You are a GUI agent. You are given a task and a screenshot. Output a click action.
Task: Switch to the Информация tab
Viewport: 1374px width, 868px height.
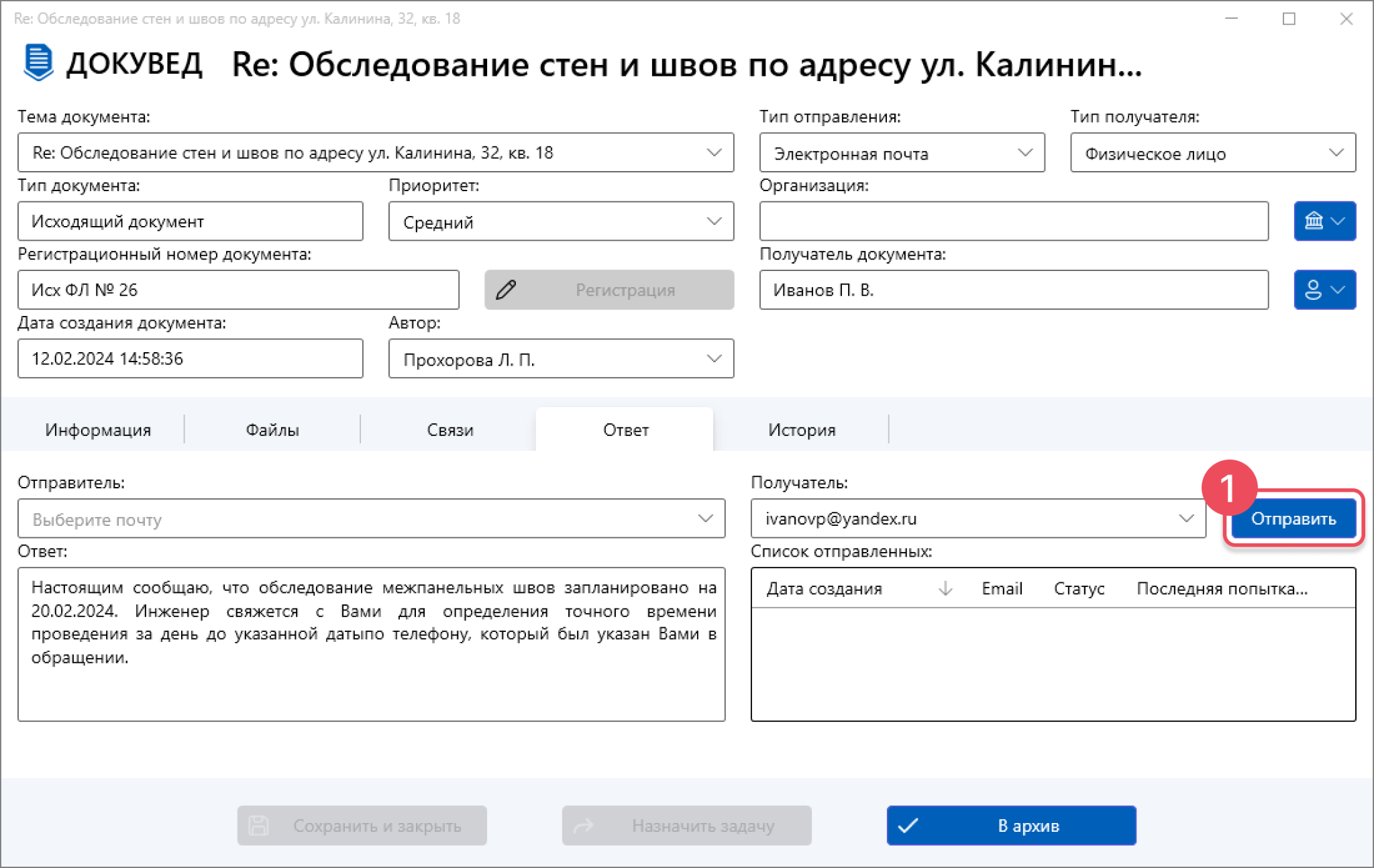[x=98, y=429]
